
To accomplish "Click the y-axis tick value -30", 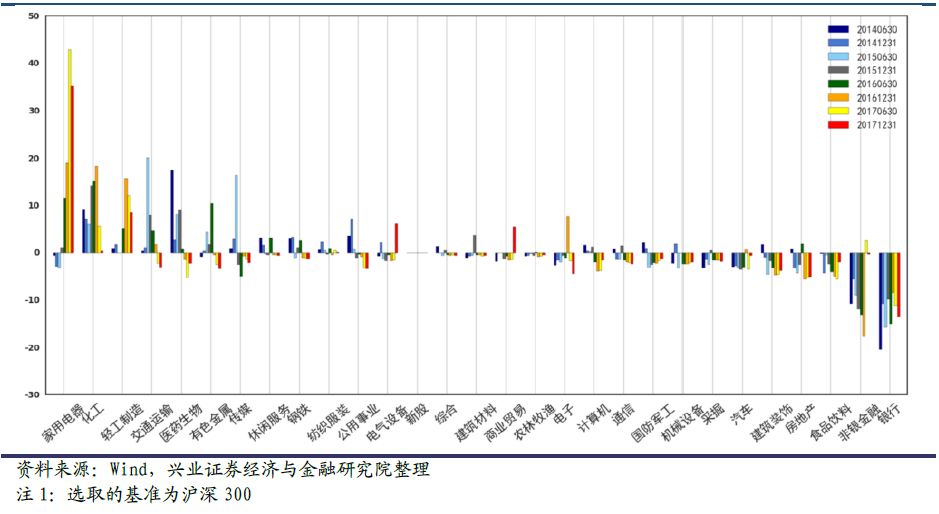I will click(x=32, y=394).
